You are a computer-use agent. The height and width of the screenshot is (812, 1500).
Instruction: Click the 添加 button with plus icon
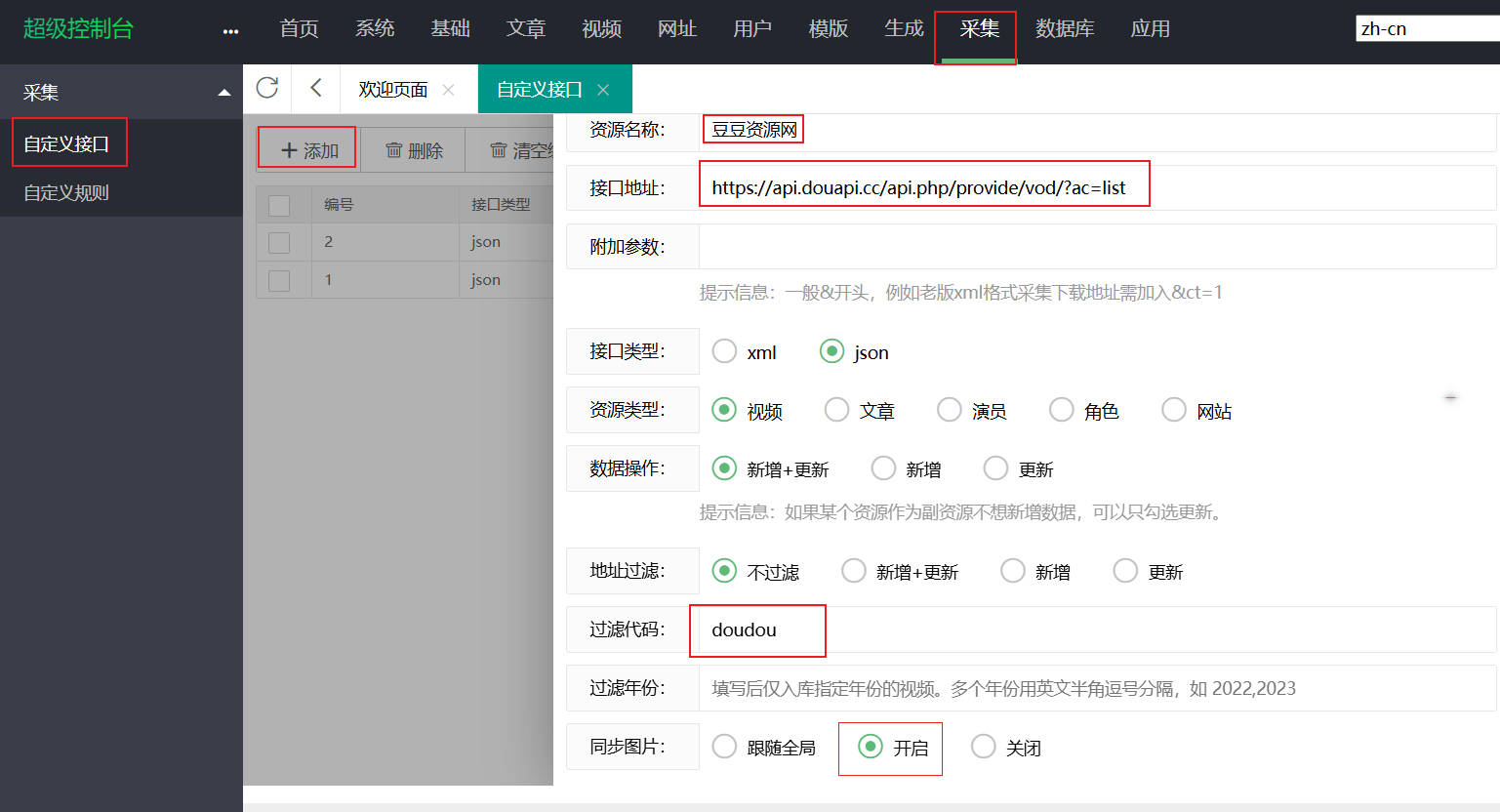coord(308,150)
